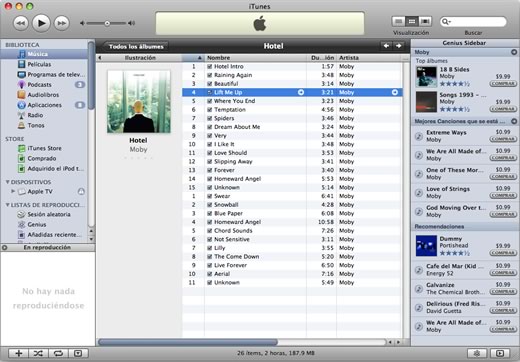
Task: Sort by Duración column header
Action: (x=322, y=58)
